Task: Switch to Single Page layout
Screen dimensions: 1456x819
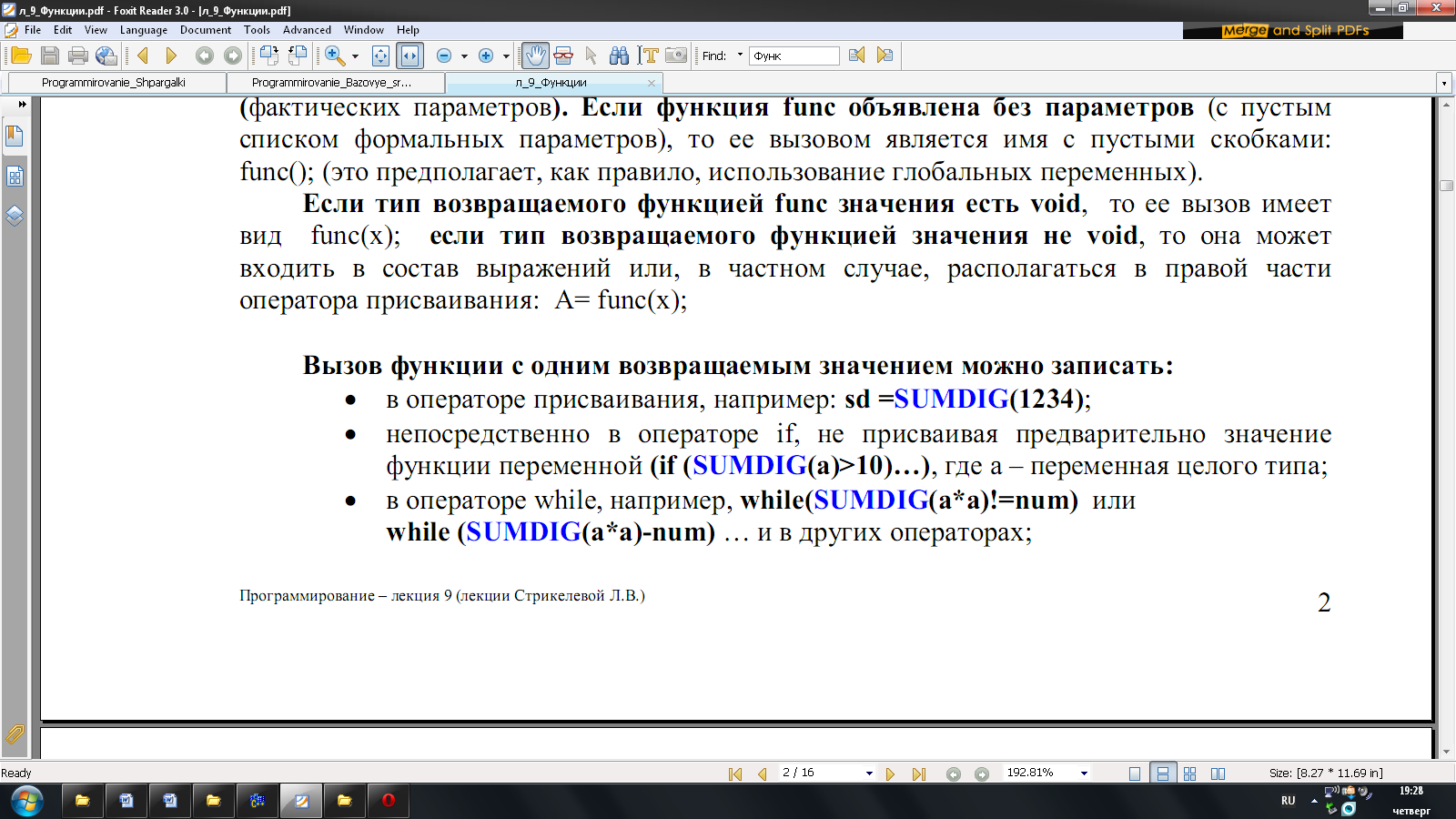Action: pyautogui.click(x=1135, y=773)
